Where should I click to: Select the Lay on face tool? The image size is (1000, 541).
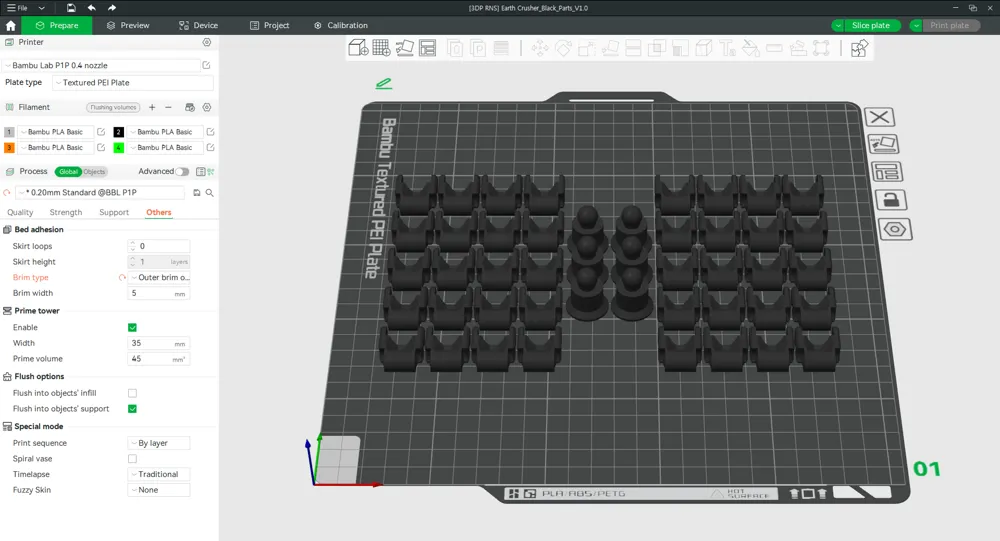pos(610,48)
